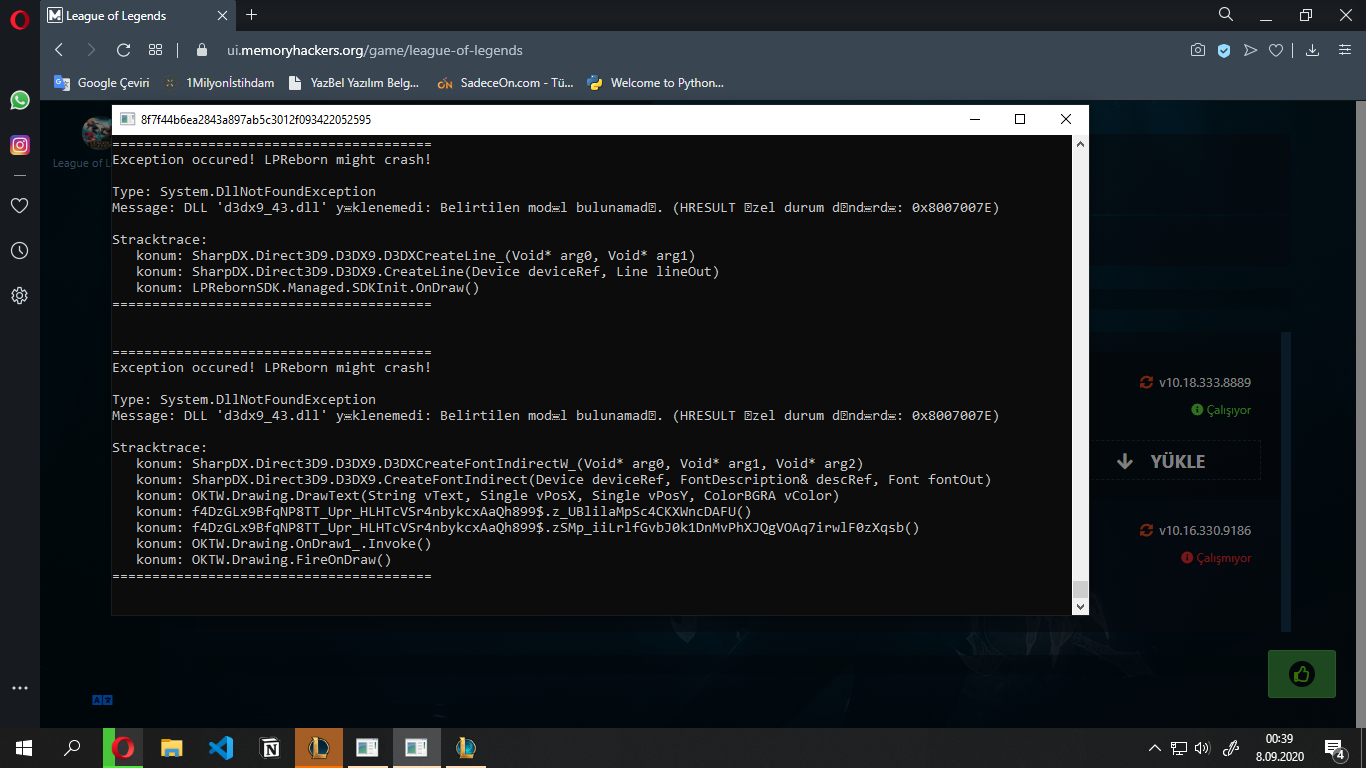Reload the page with the refresh icon

pyautogui.click(x=124, y=50)
